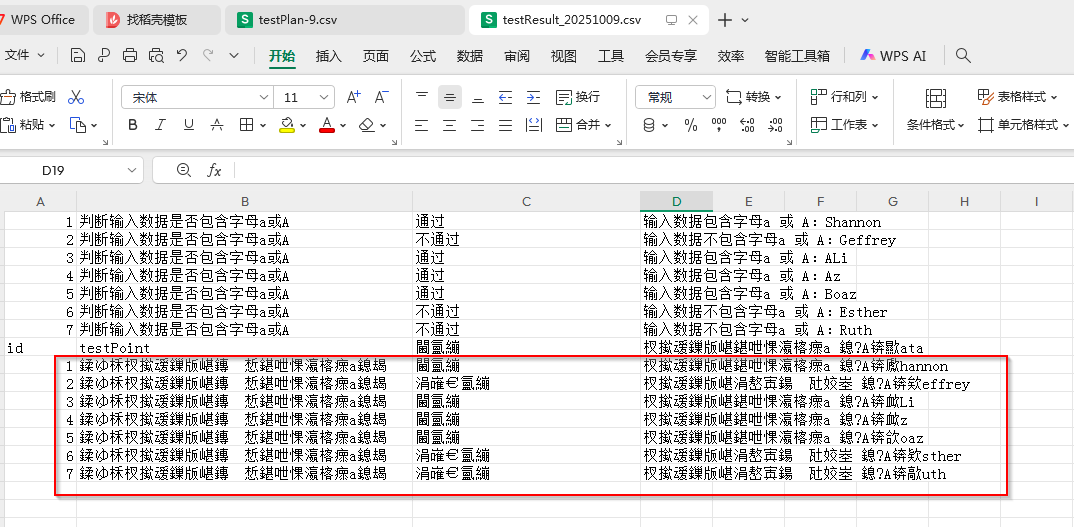1074x527 pixels.
Task: Open Conditional Formatting (条件格式) dropdown
Action: tap(936, 125)
